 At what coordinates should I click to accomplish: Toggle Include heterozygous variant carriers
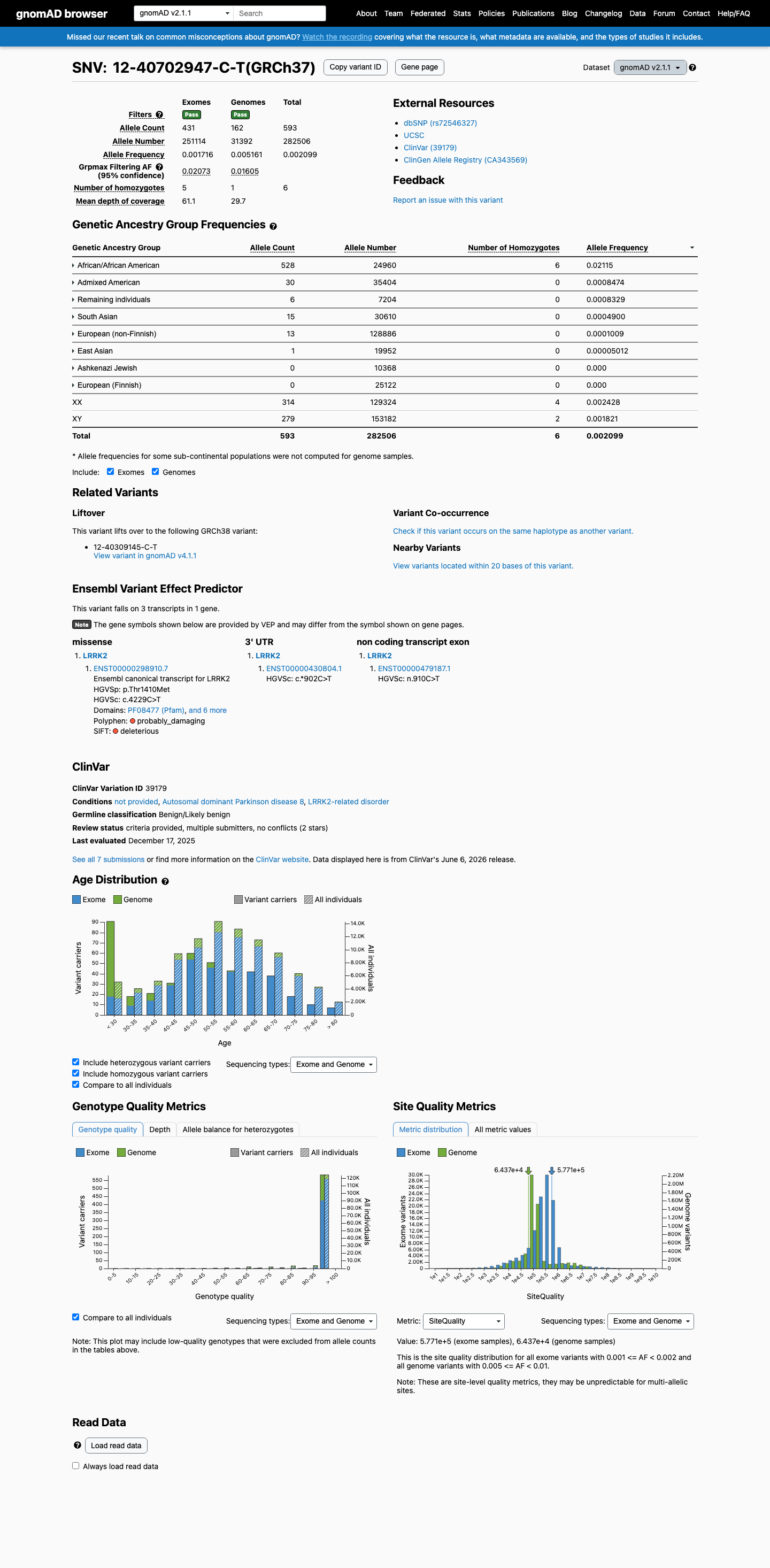(x=75, y=1062)
